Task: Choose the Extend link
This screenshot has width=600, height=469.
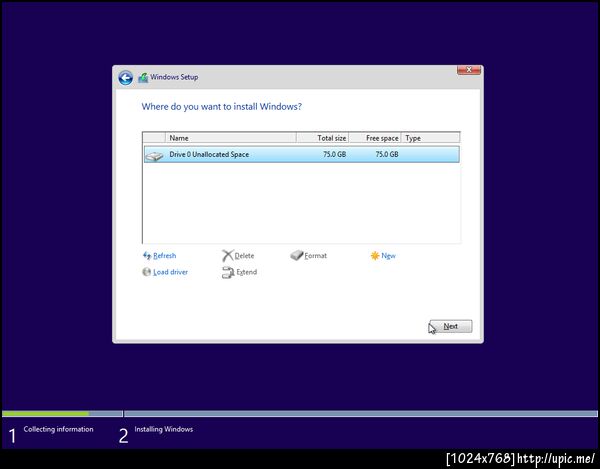Action: coord(246,272)
